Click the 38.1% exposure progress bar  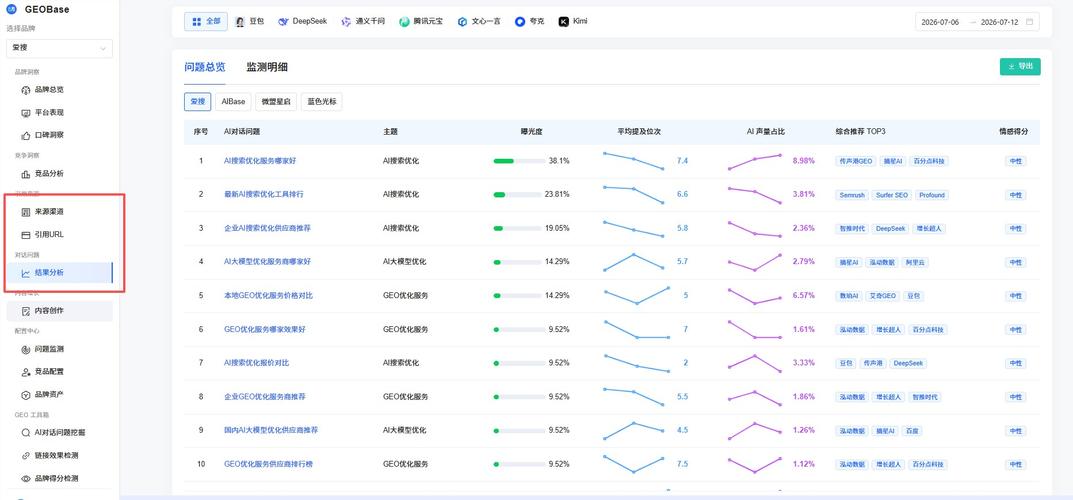519,161
